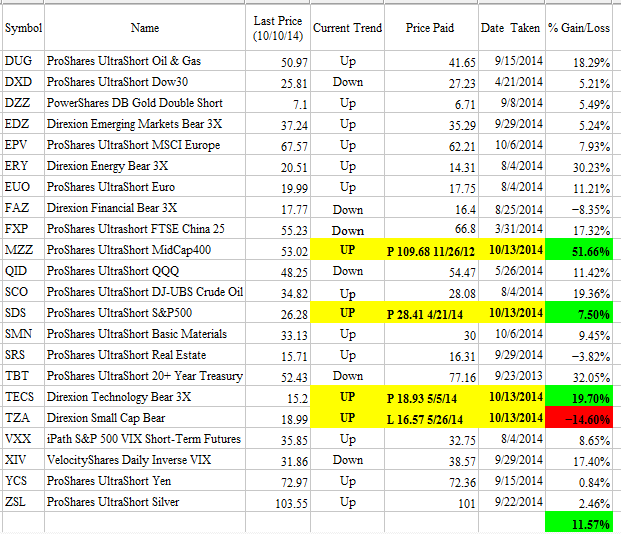Screen dimensions: 621x534
Task: Select the FAZ symbol cell
Action: coord(23,208)
